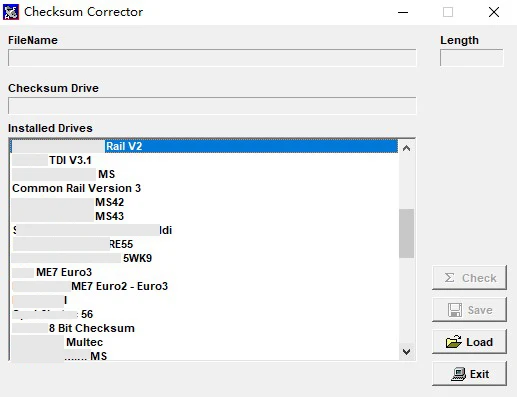Select the MS43 drive entry

point(204,216)
